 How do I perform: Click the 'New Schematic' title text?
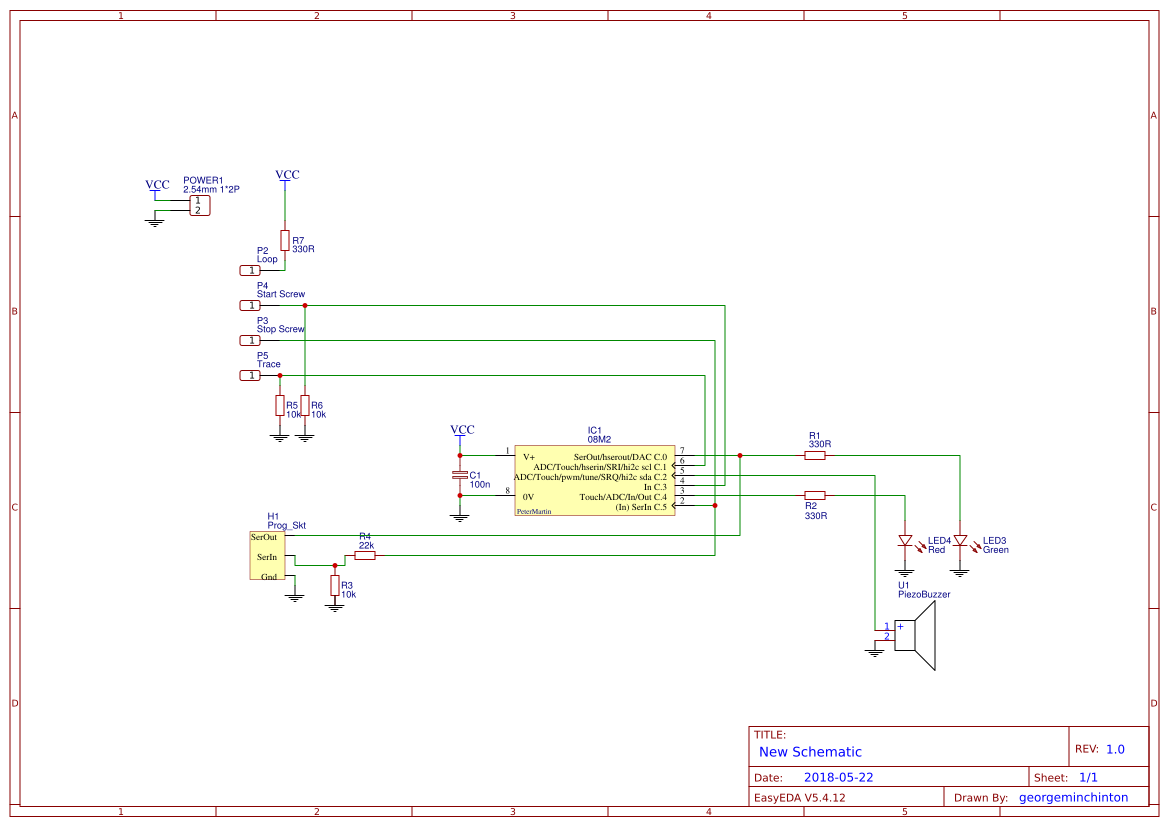[810, 752]
